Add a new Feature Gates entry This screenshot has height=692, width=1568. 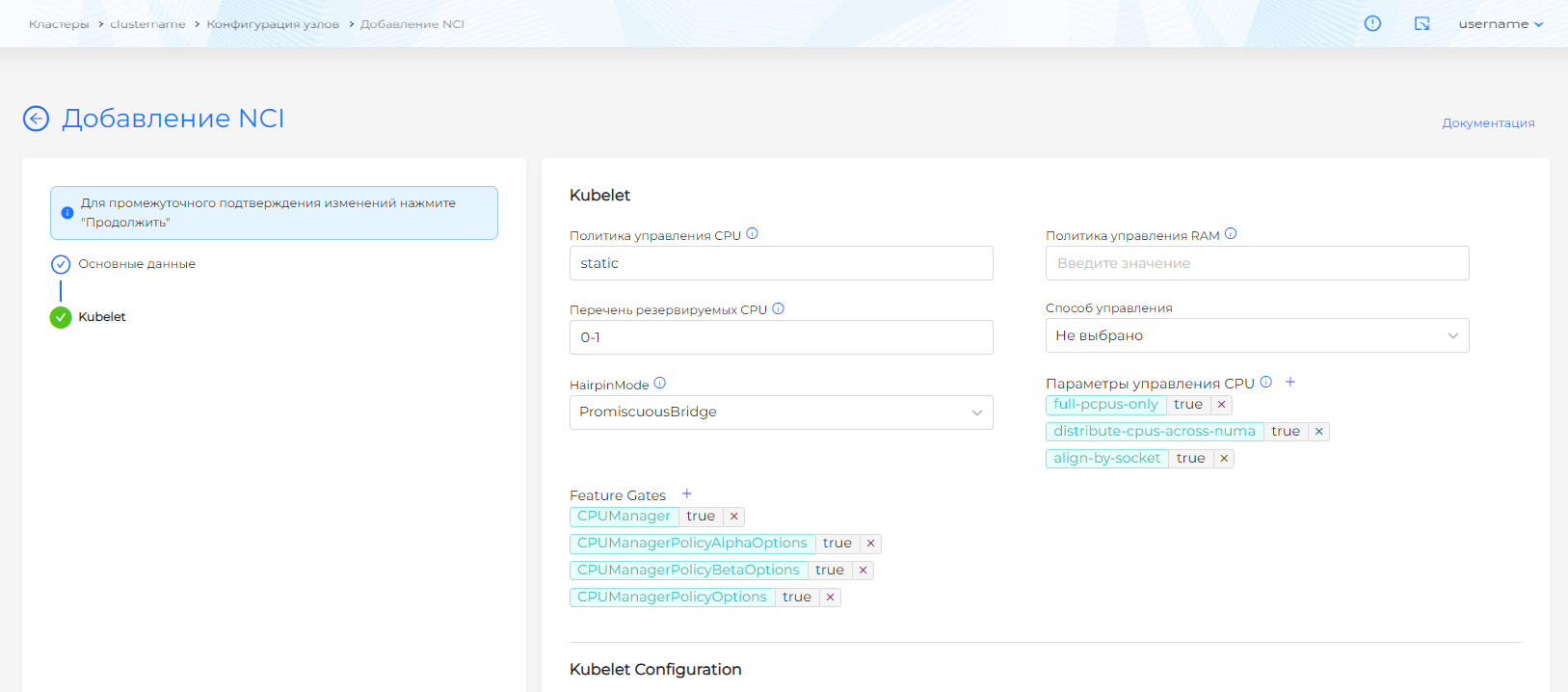tap(687, 494)
